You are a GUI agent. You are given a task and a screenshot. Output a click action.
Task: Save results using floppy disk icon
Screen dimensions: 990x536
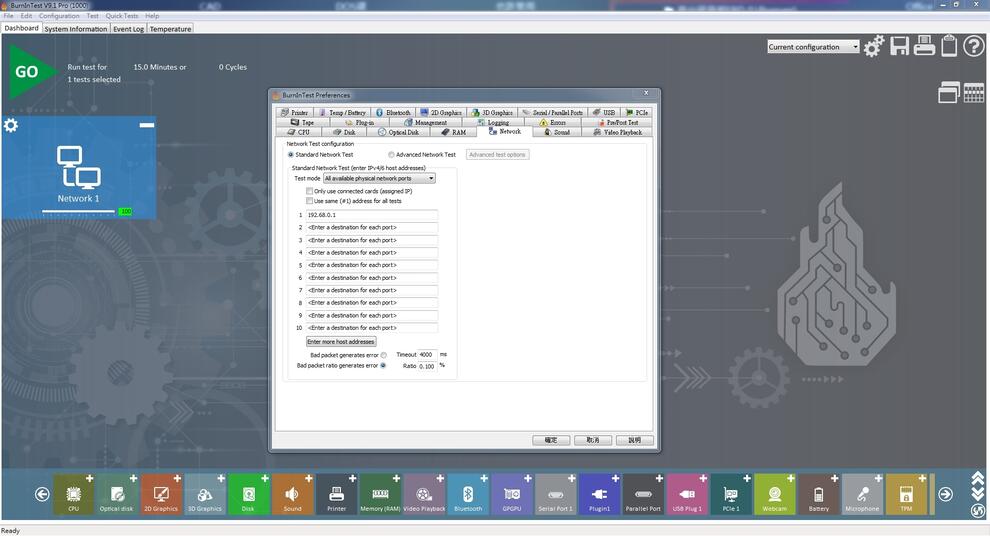click(x=899, y=46)
